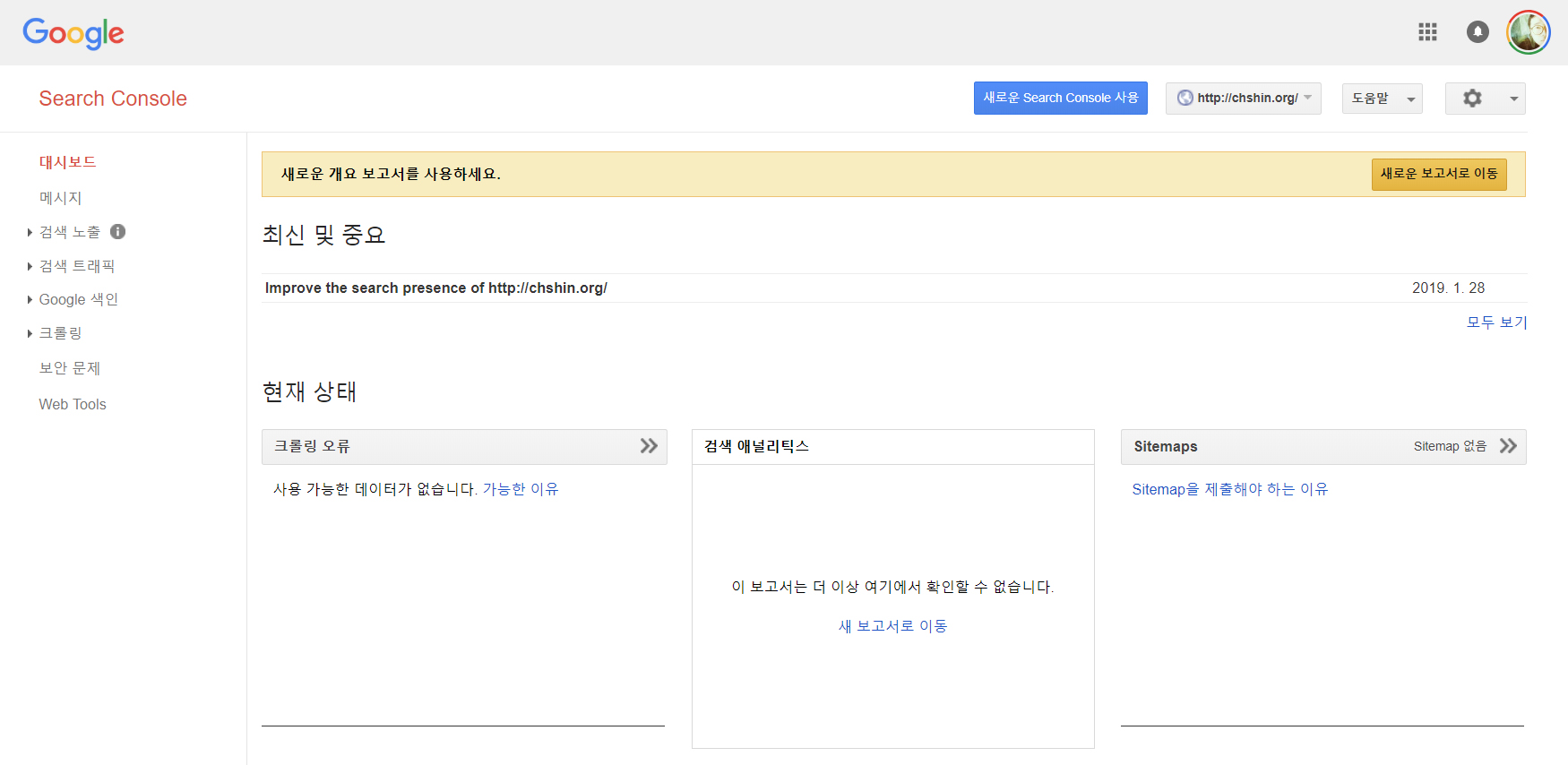Click the Google logo
Image resolution: width=1568 pixels, height=765 pixels.
(73, 33)
